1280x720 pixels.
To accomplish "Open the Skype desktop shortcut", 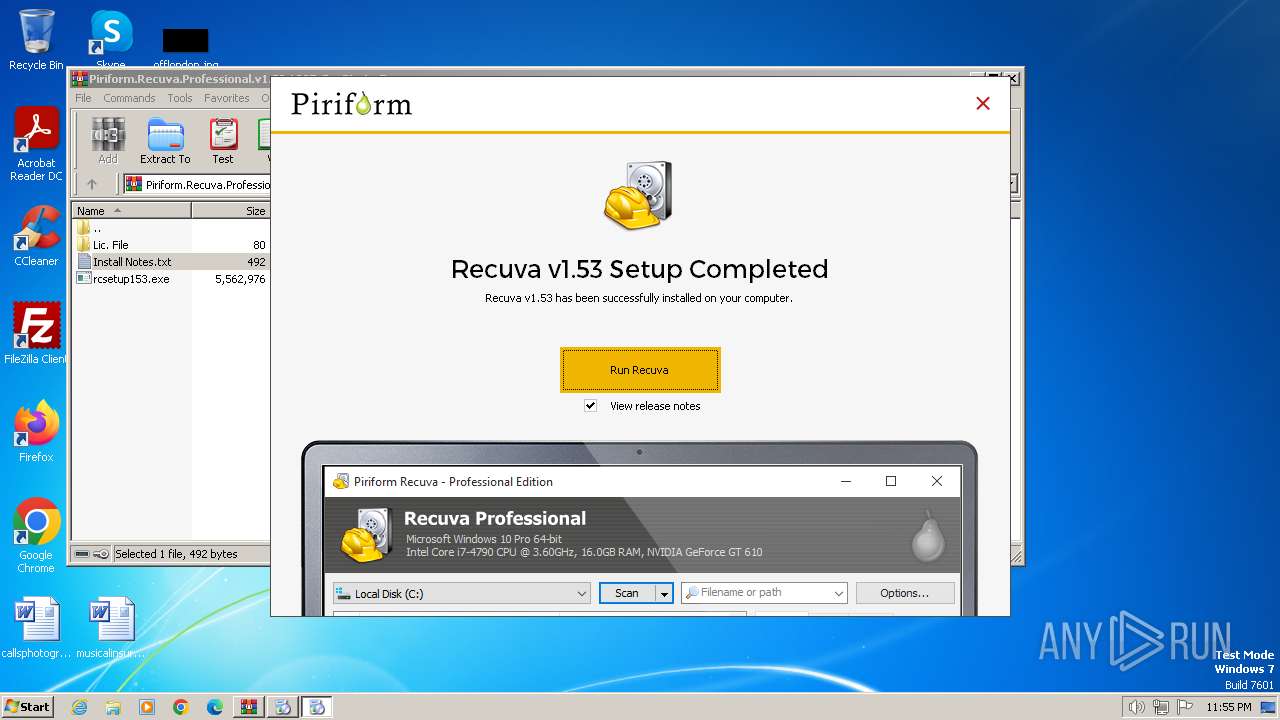I will coord(110,40).
